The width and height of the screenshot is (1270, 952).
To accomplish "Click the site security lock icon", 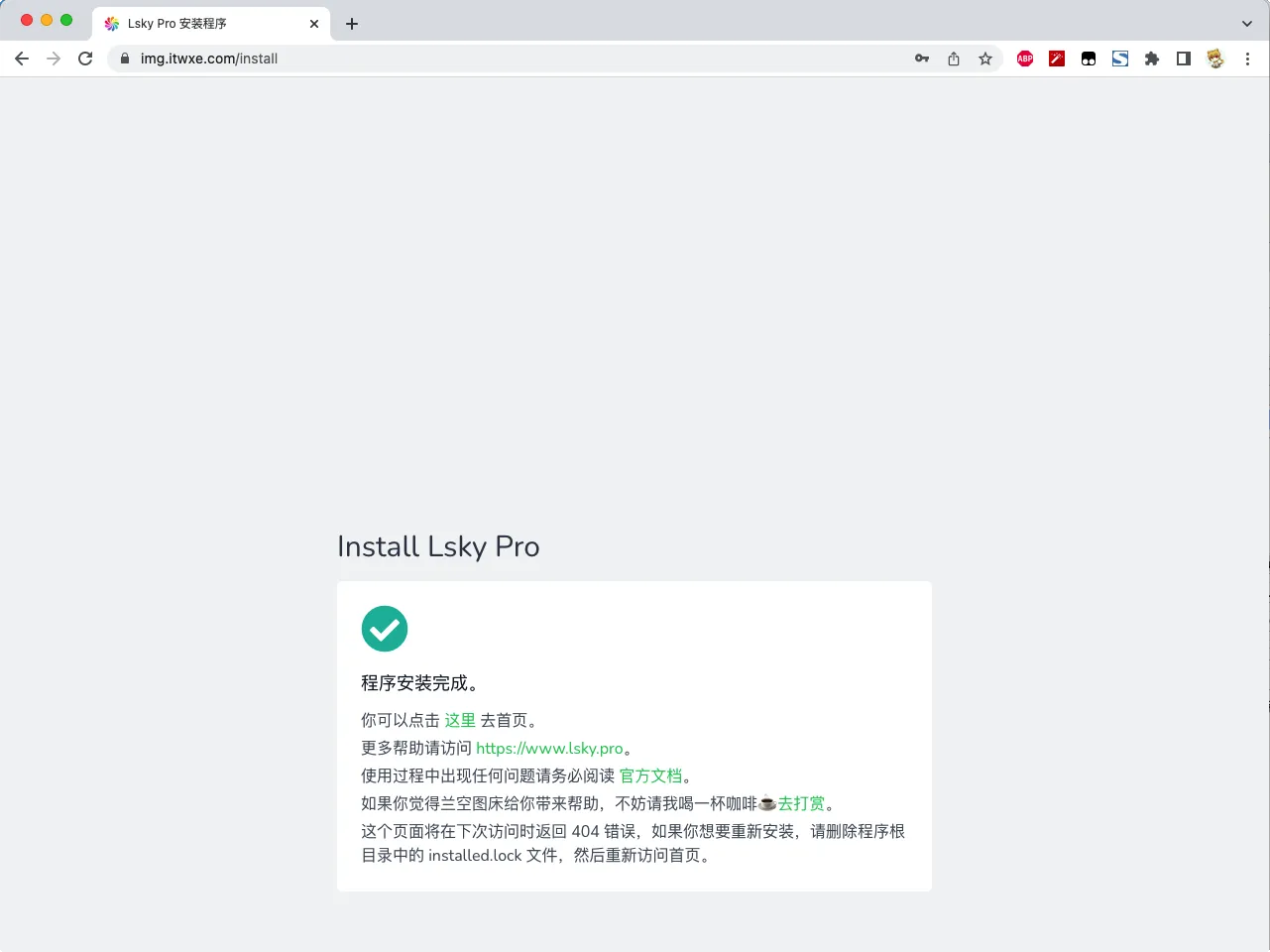I will 125,59.
